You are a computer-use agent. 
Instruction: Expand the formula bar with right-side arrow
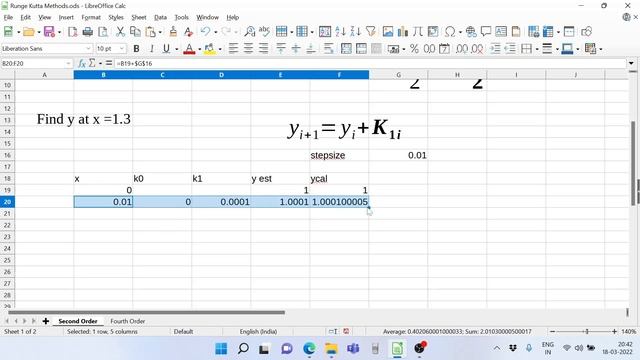click(631, 64)
